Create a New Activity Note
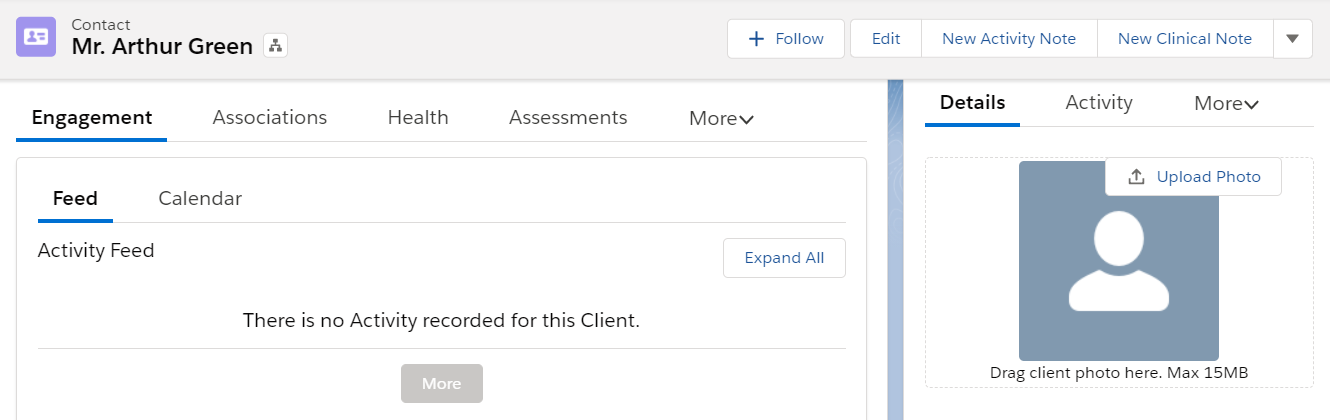This screenshot has width=1330, height=420. click(1009, 39)
